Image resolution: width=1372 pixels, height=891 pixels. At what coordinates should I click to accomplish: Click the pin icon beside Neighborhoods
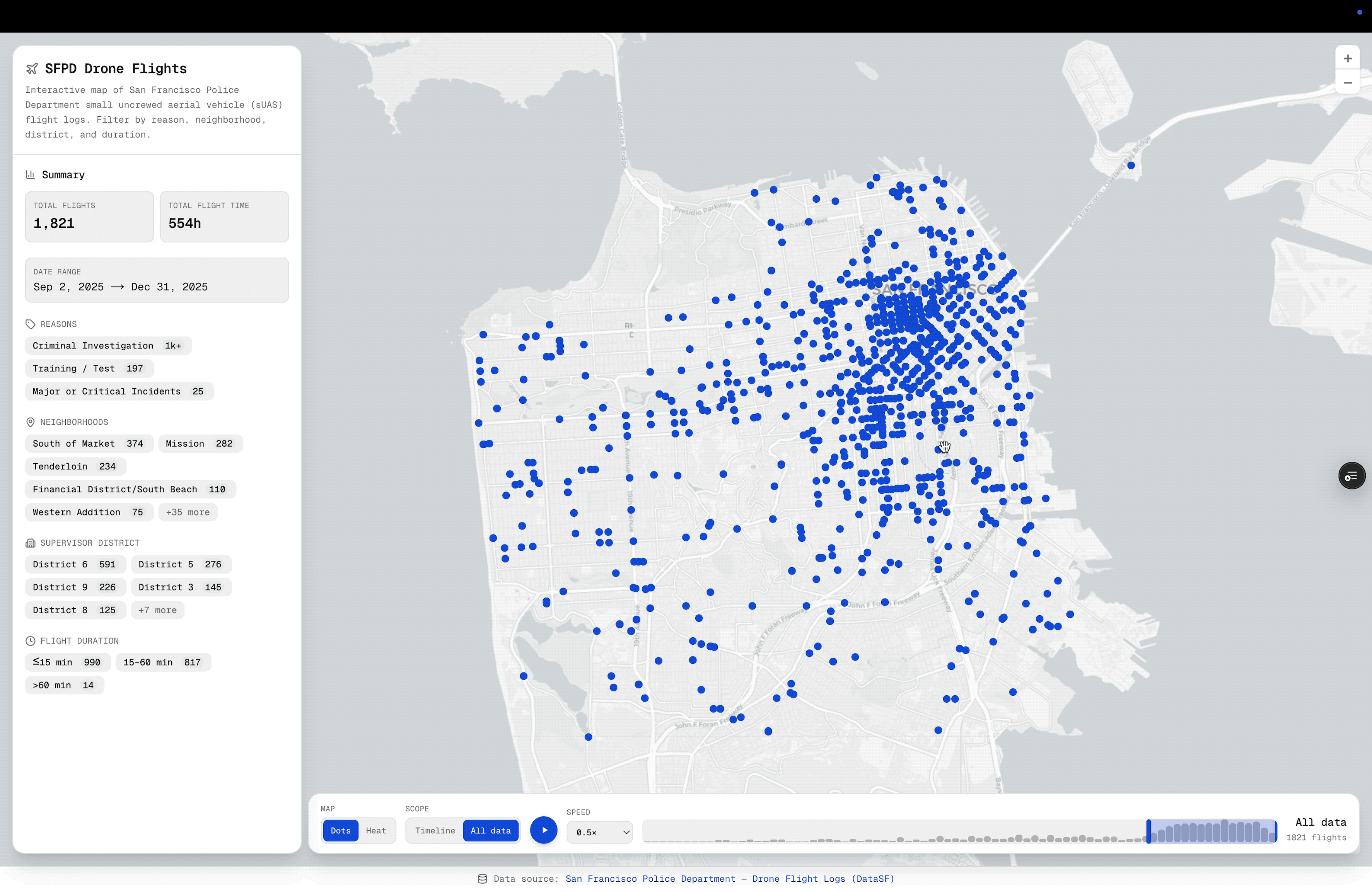click(x=31, y=422)
